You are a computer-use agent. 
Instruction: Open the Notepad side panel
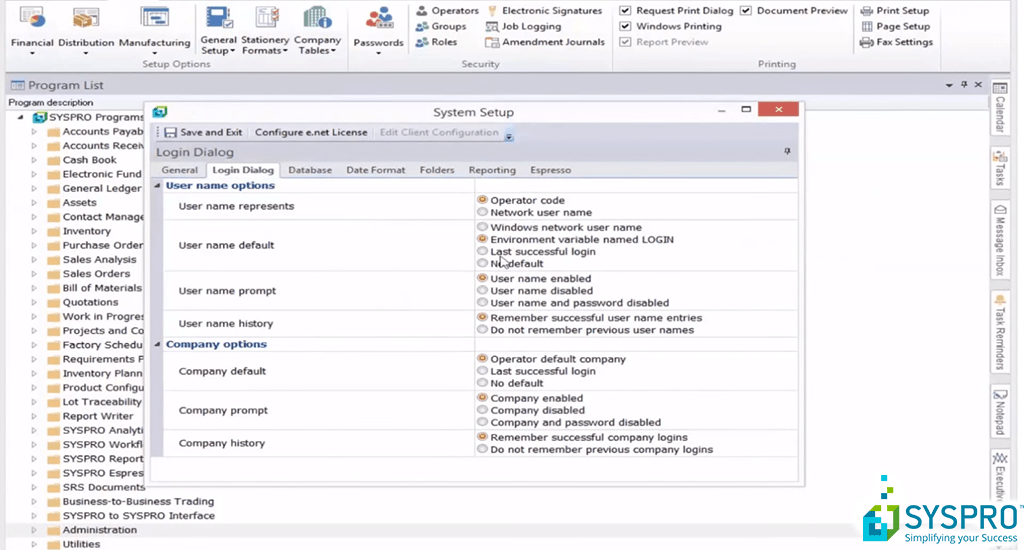(x=1000, y=413)
